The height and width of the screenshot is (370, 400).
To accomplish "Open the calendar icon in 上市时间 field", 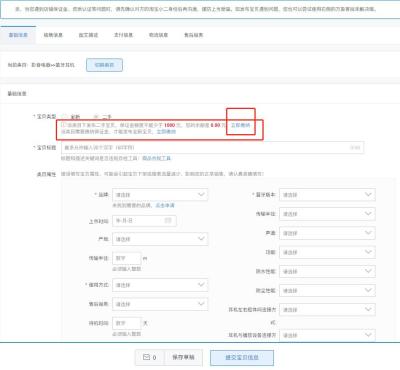I will coord(168,220).
